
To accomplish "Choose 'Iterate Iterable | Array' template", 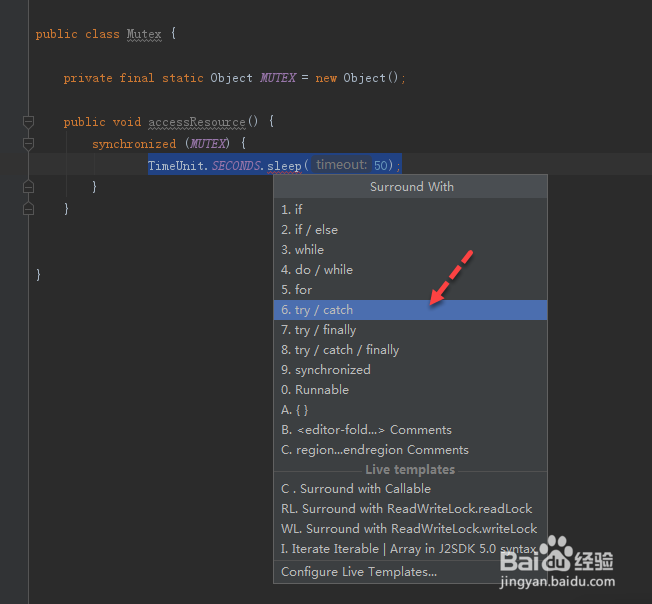I will (410, 549).
